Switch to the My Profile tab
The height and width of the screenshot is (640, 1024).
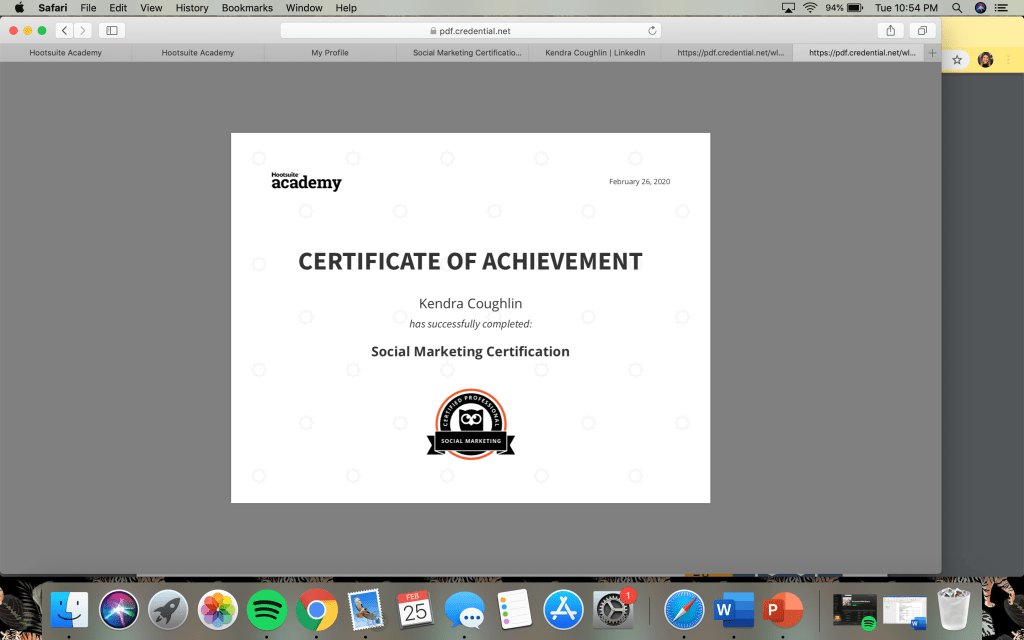pyautogui.click(x=330, y=53)
